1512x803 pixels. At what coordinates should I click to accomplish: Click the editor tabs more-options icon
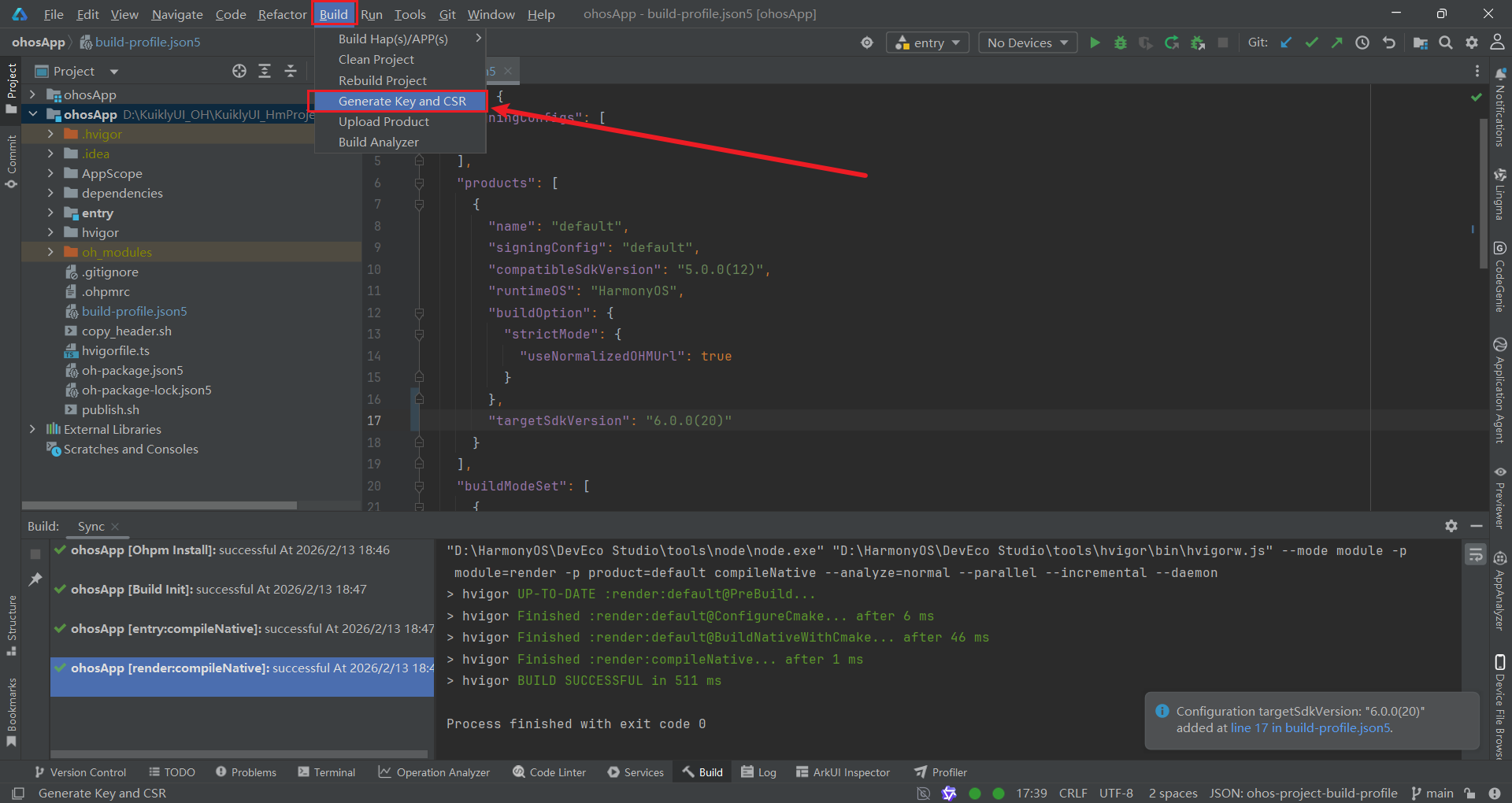(x=1477, y=71)
